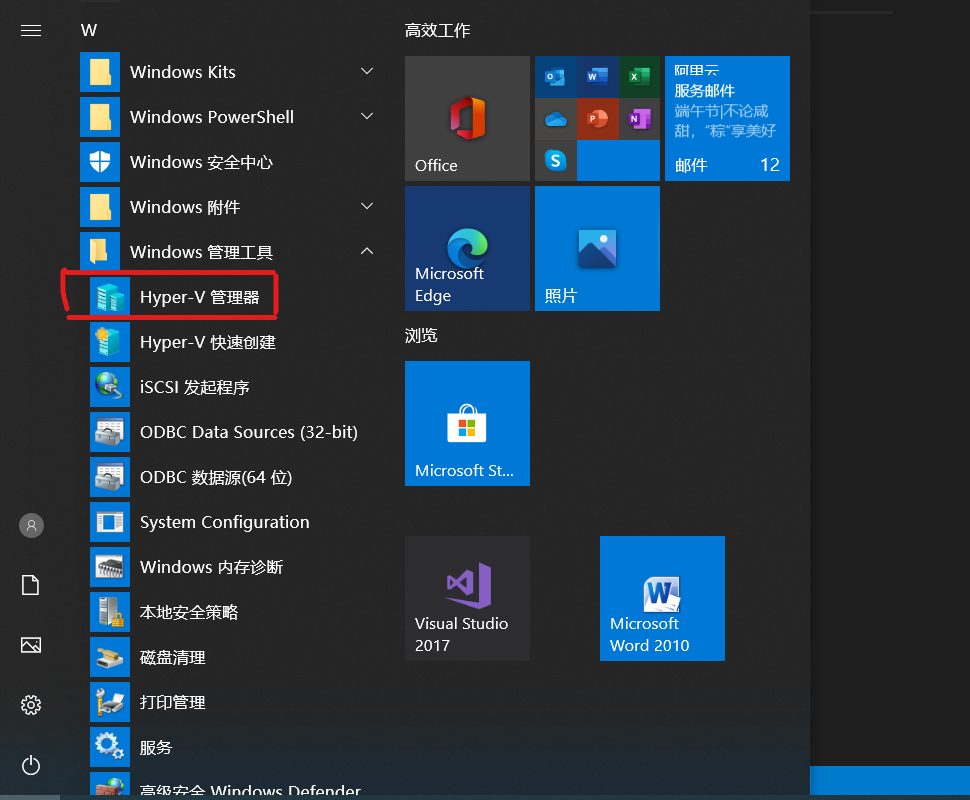Launch the Visual Studio 2017 tile
The image size is (970, 800).
point(467,598)
